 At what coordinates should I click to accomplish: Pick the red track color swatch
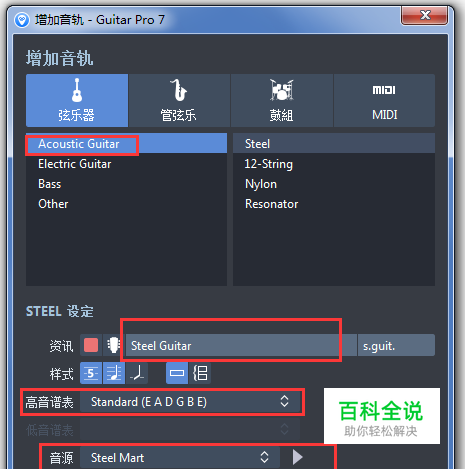point(91,345)
